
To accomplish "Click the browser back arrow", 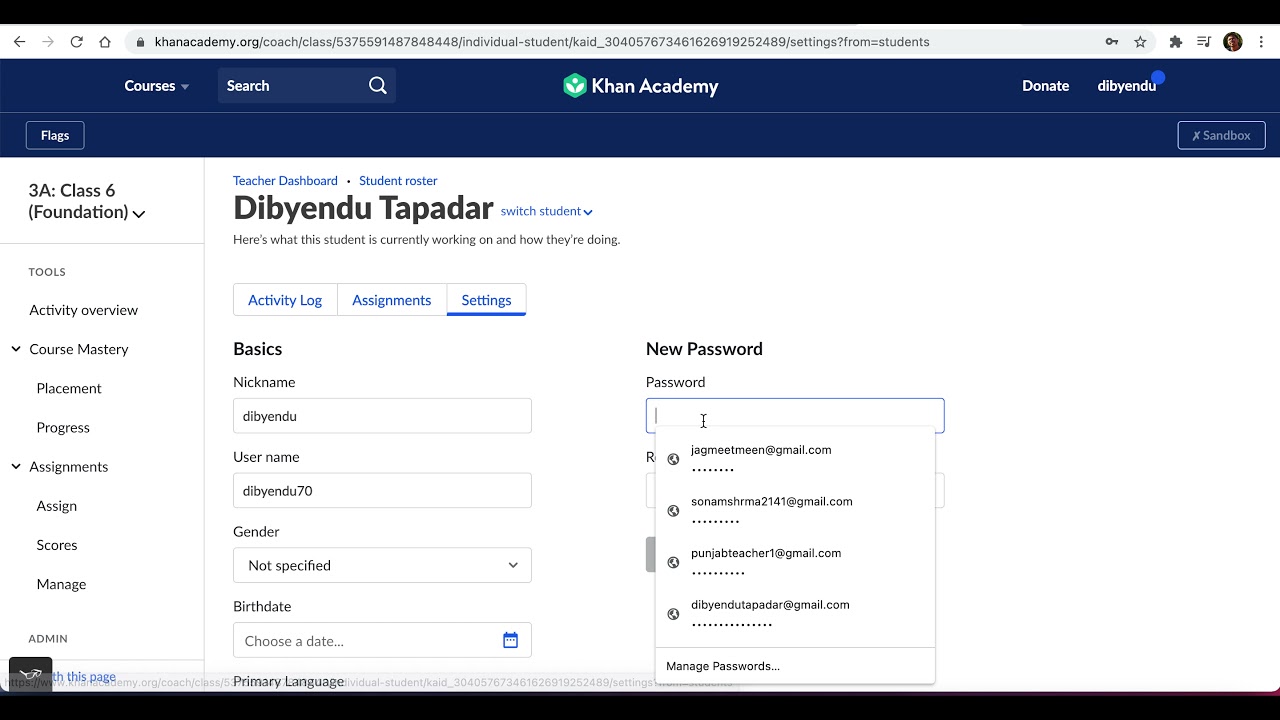I will coord(19,42).
